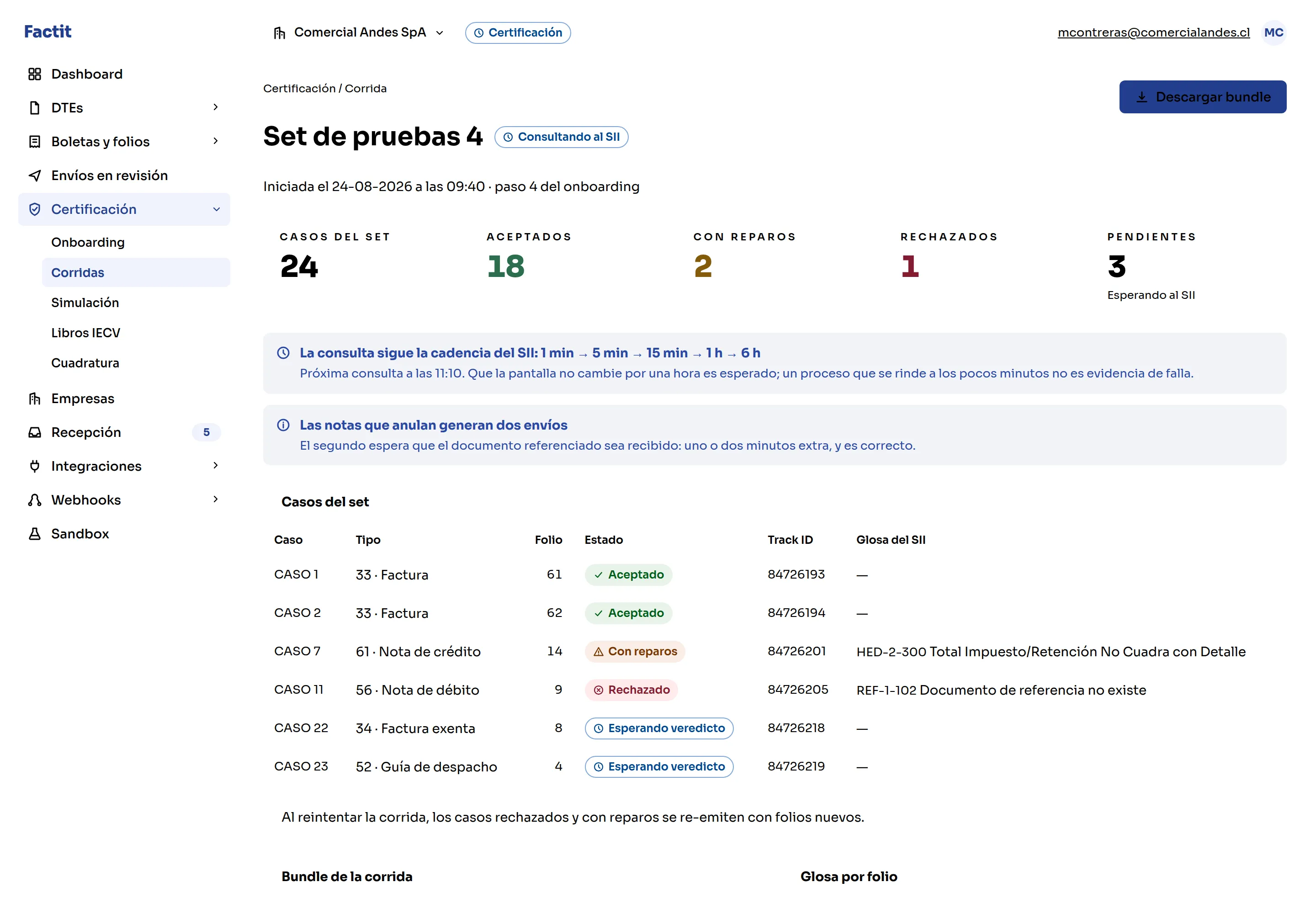Click the download icon in Descargar bundle
Viewport: 1316px width, 914px height.
(1141, 97)
